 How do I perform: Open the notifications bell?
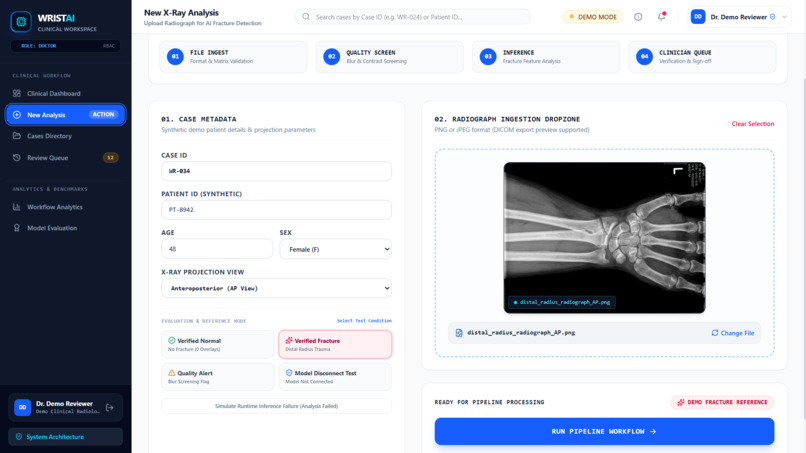coord(662,17)
